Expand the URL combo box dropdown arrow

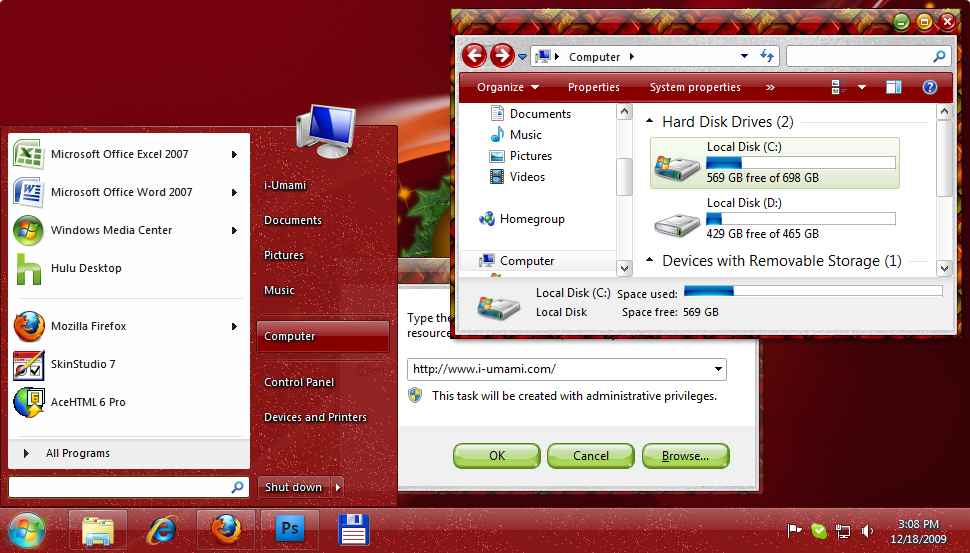click(718, 369)
